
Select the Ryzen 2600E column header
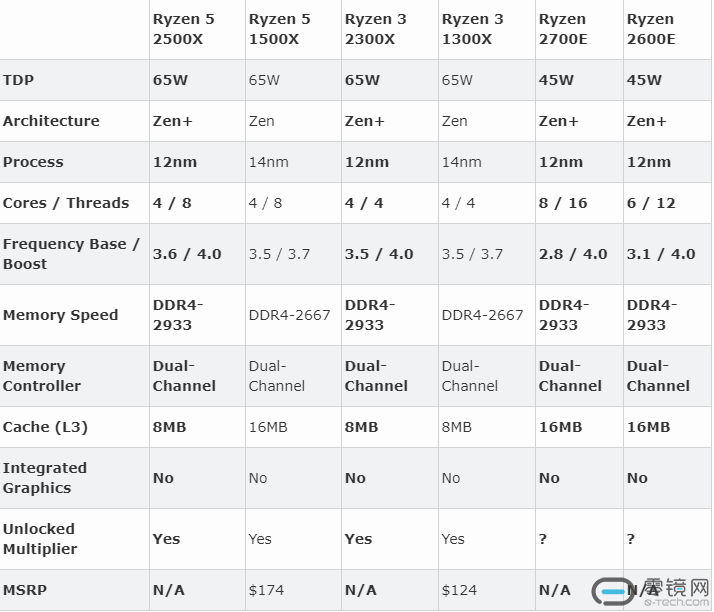click(653, 29)
